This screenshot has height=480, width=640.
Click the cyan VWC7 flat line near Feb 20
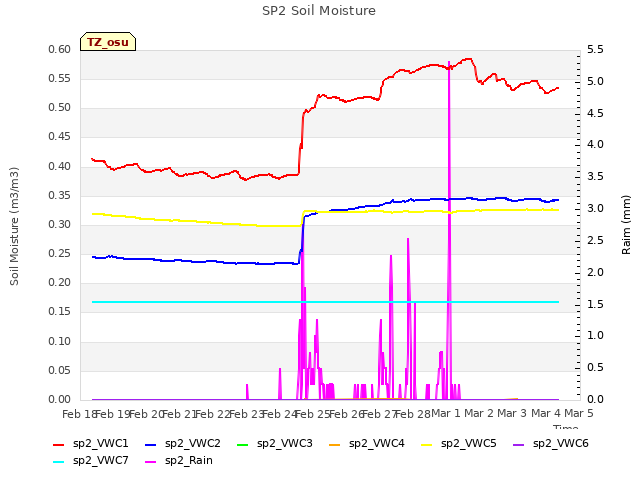click(x=147, y=302)
